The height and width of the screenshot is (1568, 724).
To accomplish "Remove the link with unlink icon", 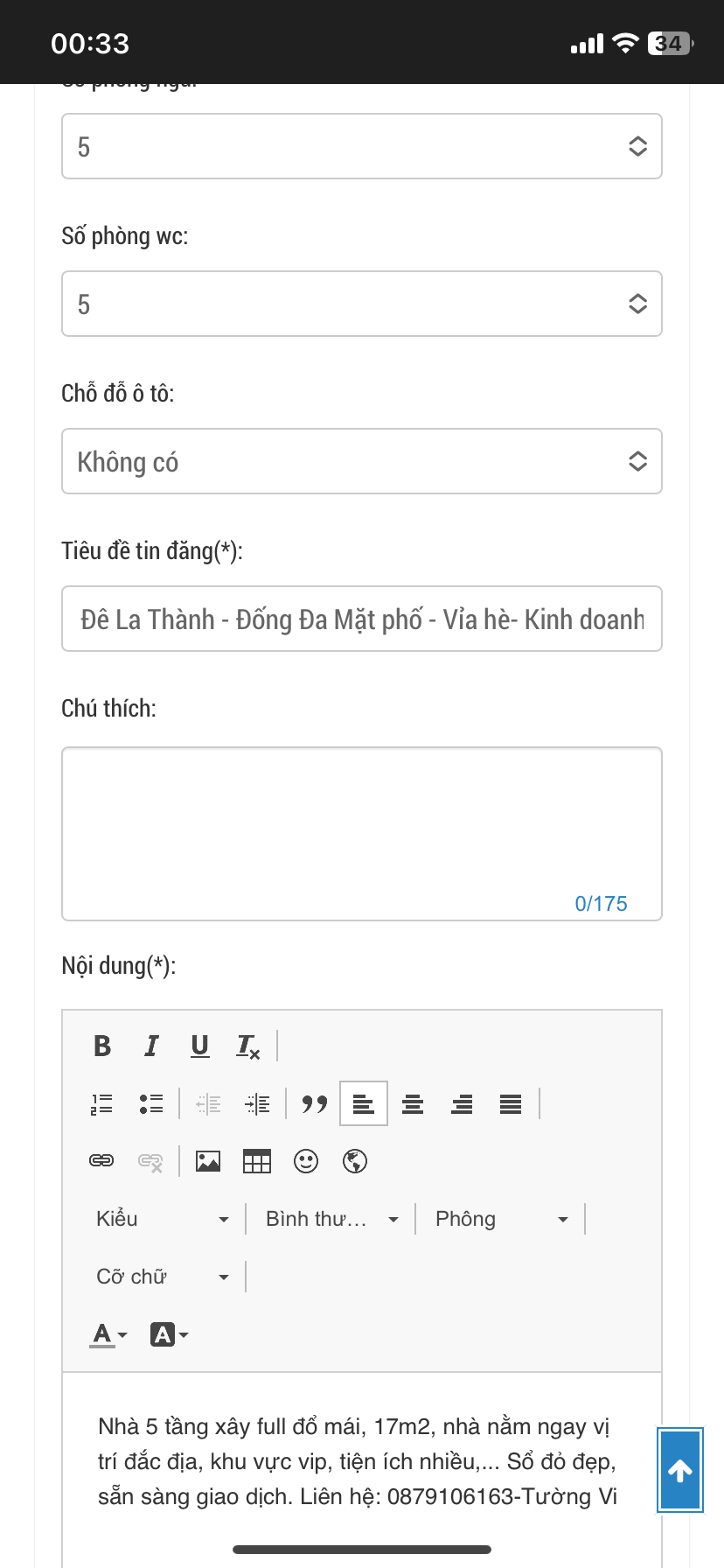I will point(151,1161).
